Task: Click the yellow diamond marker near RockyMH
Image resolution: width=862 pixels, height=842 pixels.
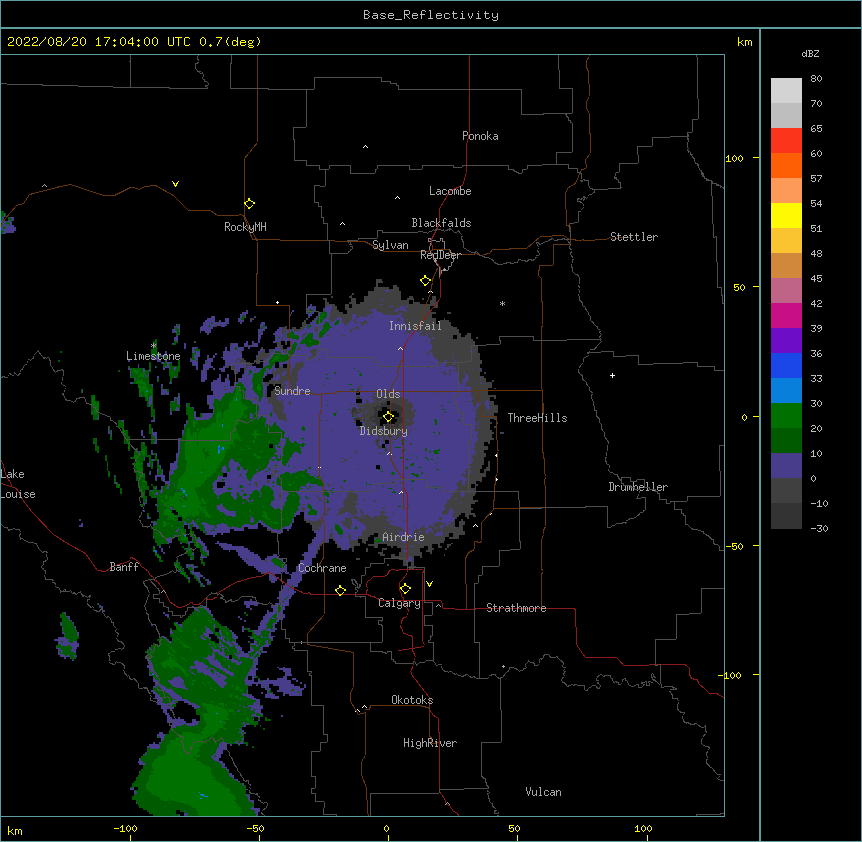Action: tap(250, 204)
